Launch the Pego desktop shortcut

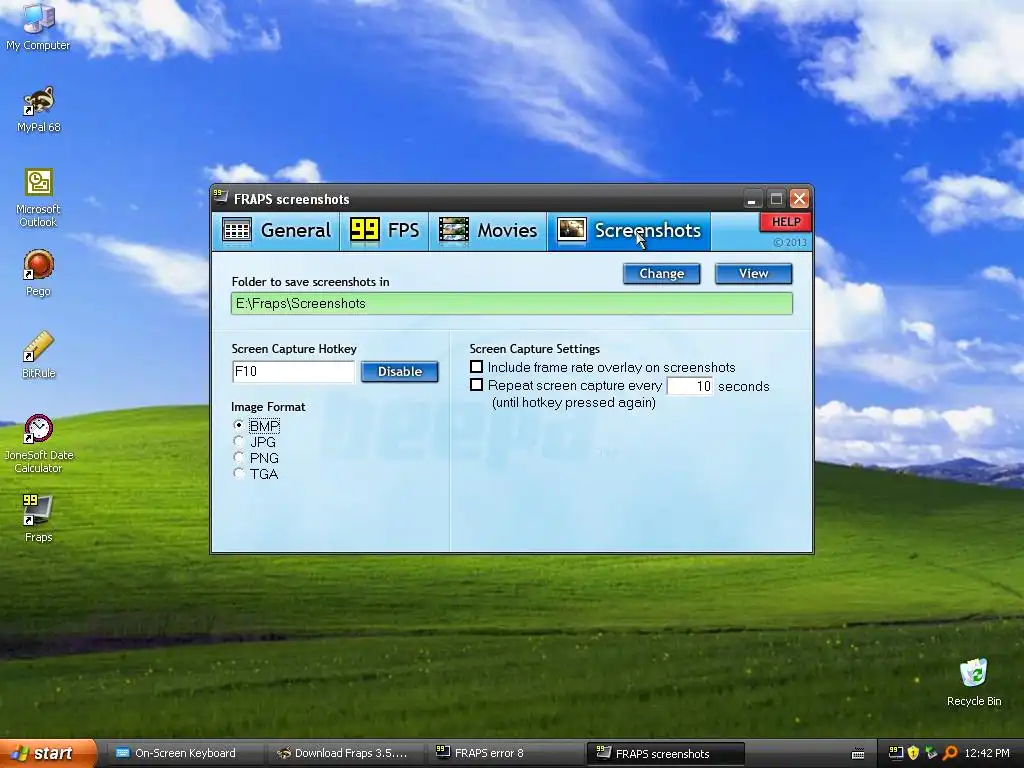pos(39,273)
